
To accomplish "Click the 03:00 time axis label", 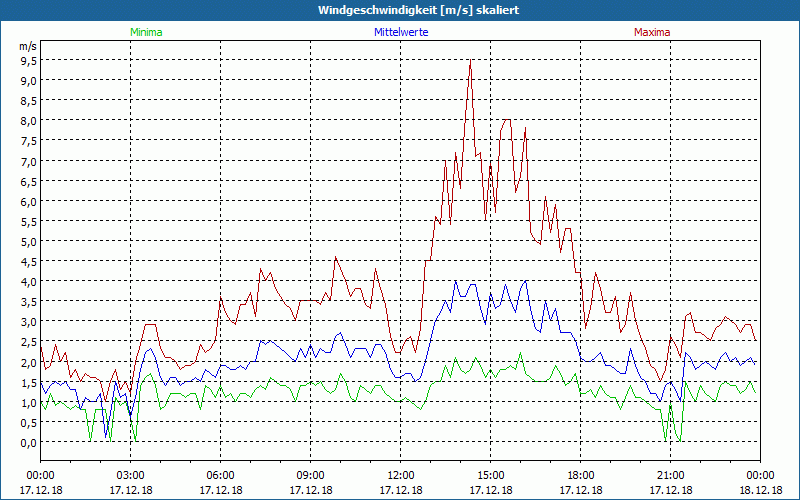I will [131, 476].
